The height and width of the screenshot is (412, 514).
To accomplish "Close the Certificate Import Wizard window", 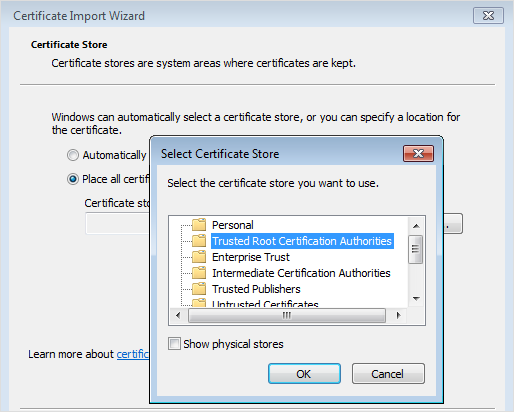I will pyautogui.click(x=488, y=16).
